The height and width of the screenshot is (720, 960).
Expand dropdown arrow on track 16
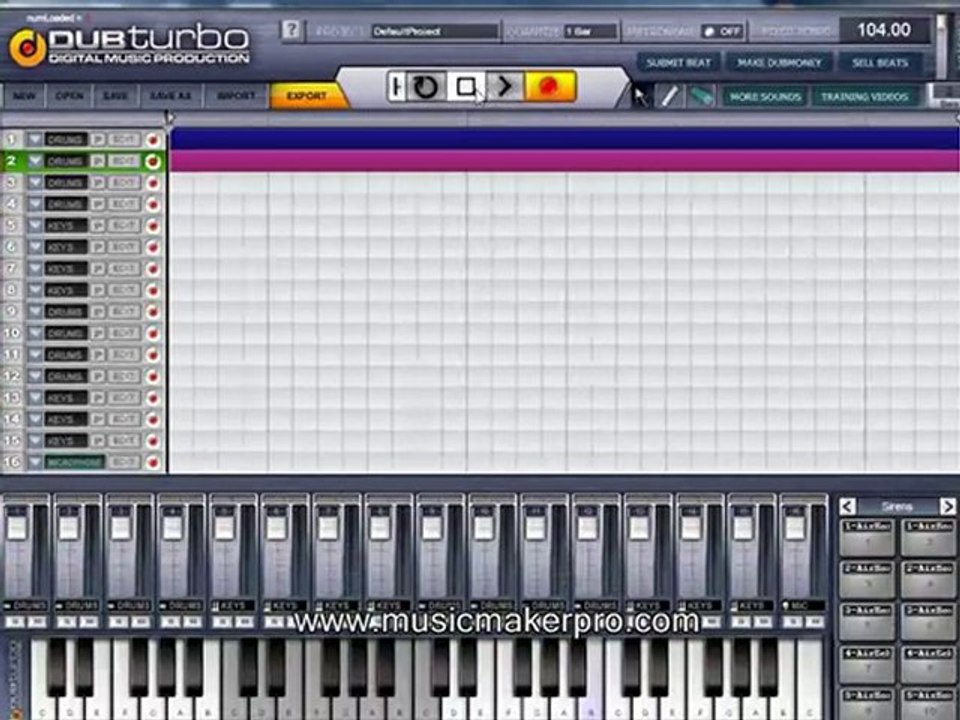tap(35, 462)
